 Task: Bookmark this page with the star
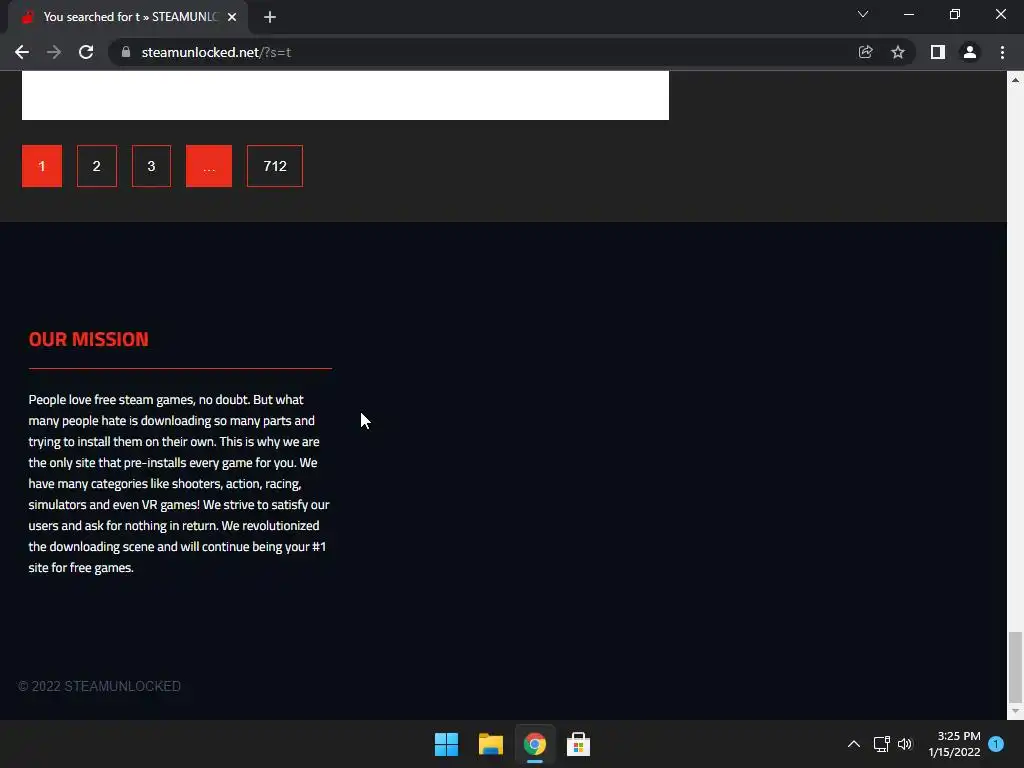898,52
